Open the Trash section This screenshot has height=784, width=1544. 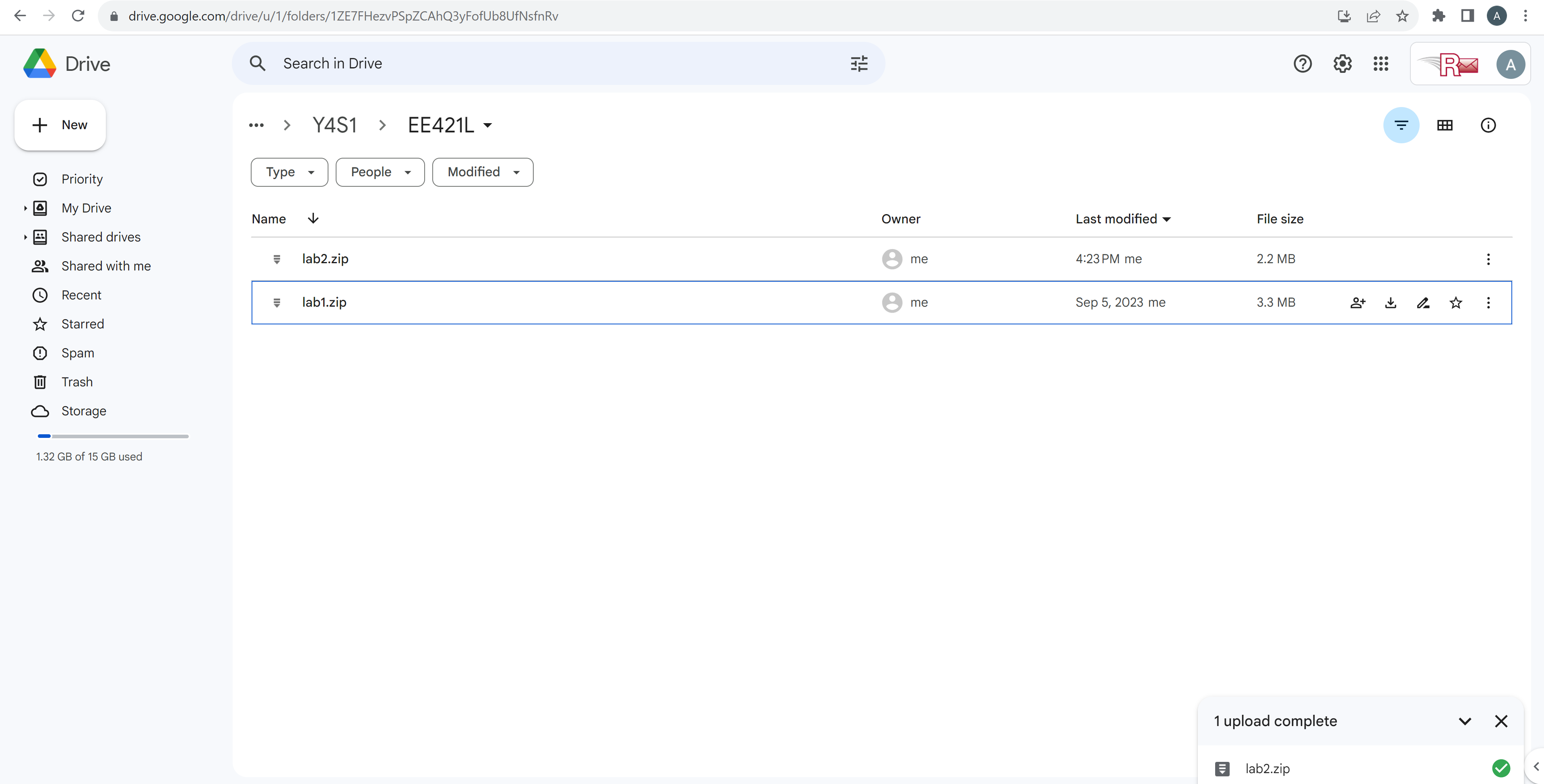[x=77, y=382]
